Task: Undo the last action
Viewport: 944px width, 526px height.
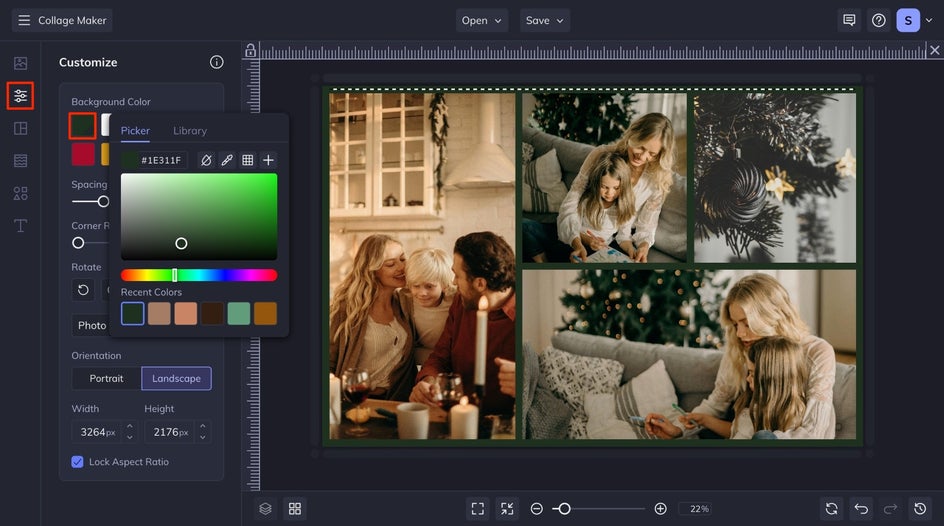Action: [x=861, y=509]
